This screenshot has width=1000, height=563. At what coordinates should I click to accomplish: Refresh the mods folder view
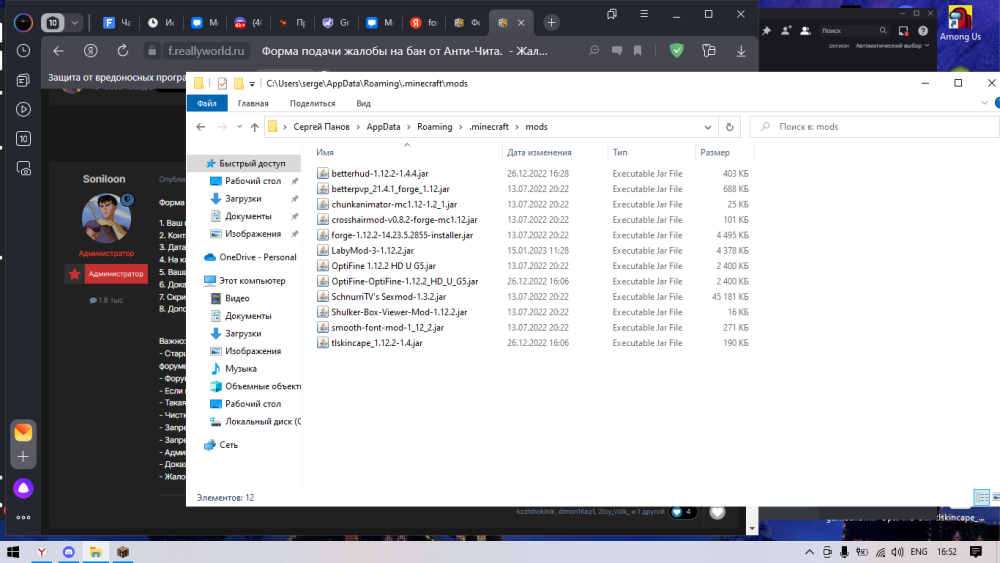point(730,127)
